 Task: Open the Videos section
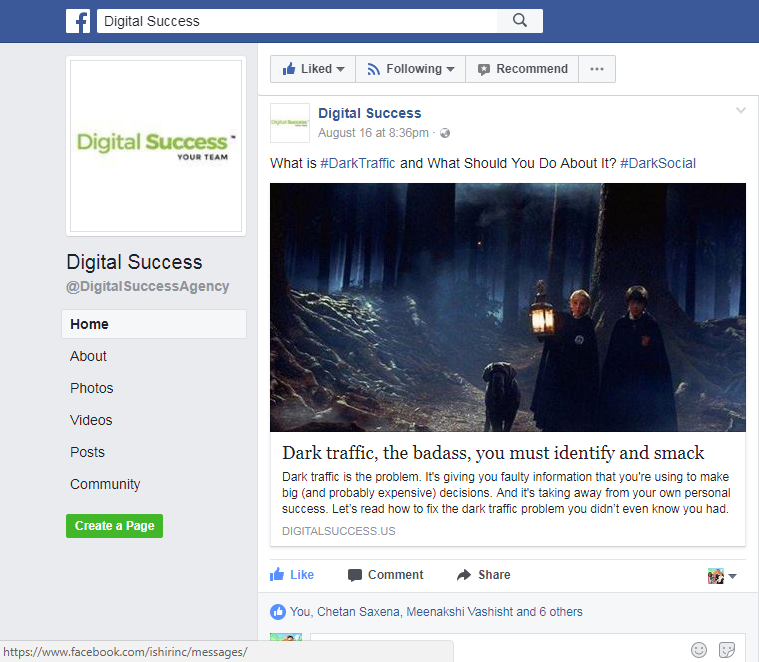pos(91,420)
